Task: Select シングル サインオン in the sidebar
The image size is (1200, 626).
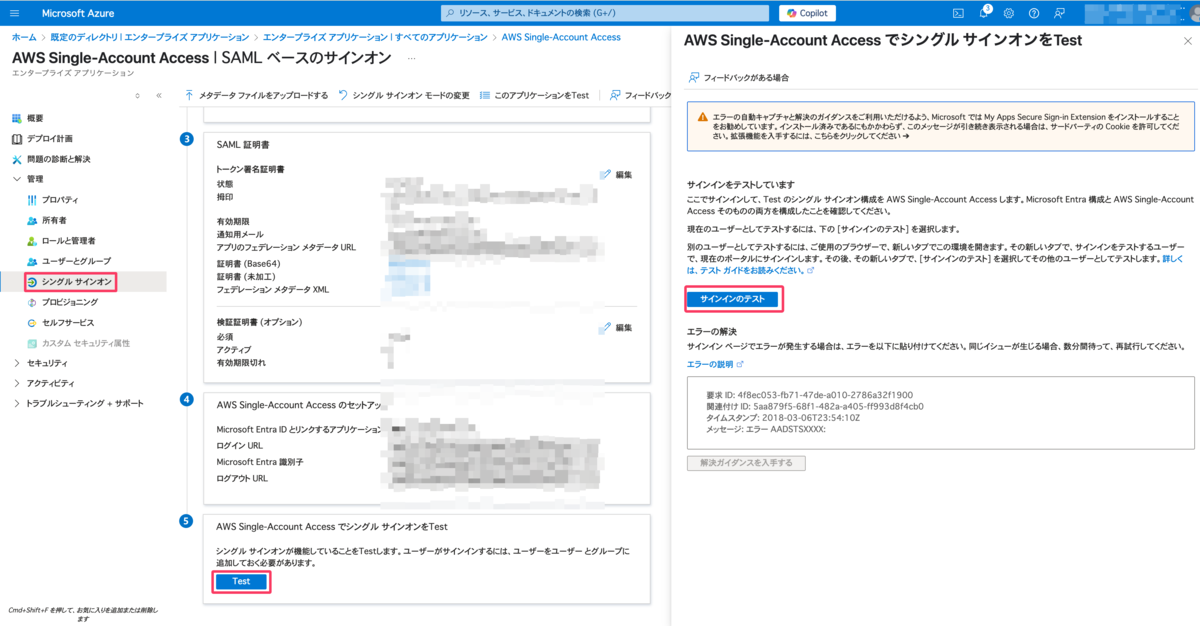Action: (70, 282)
